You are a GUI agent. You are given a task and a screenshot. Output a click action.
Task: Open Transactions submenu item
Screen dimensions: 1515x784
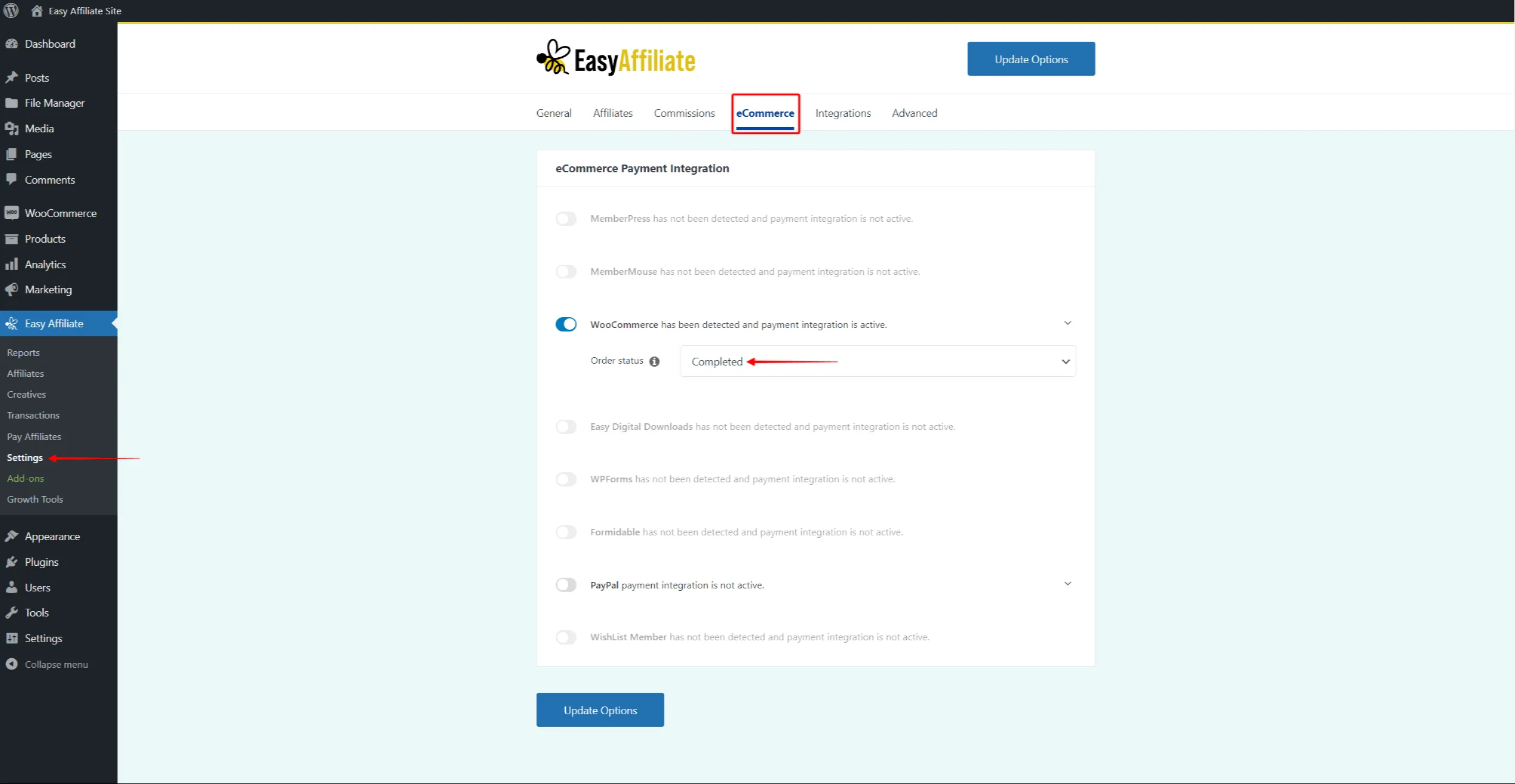pyautogui.click(x=33, y=415)
